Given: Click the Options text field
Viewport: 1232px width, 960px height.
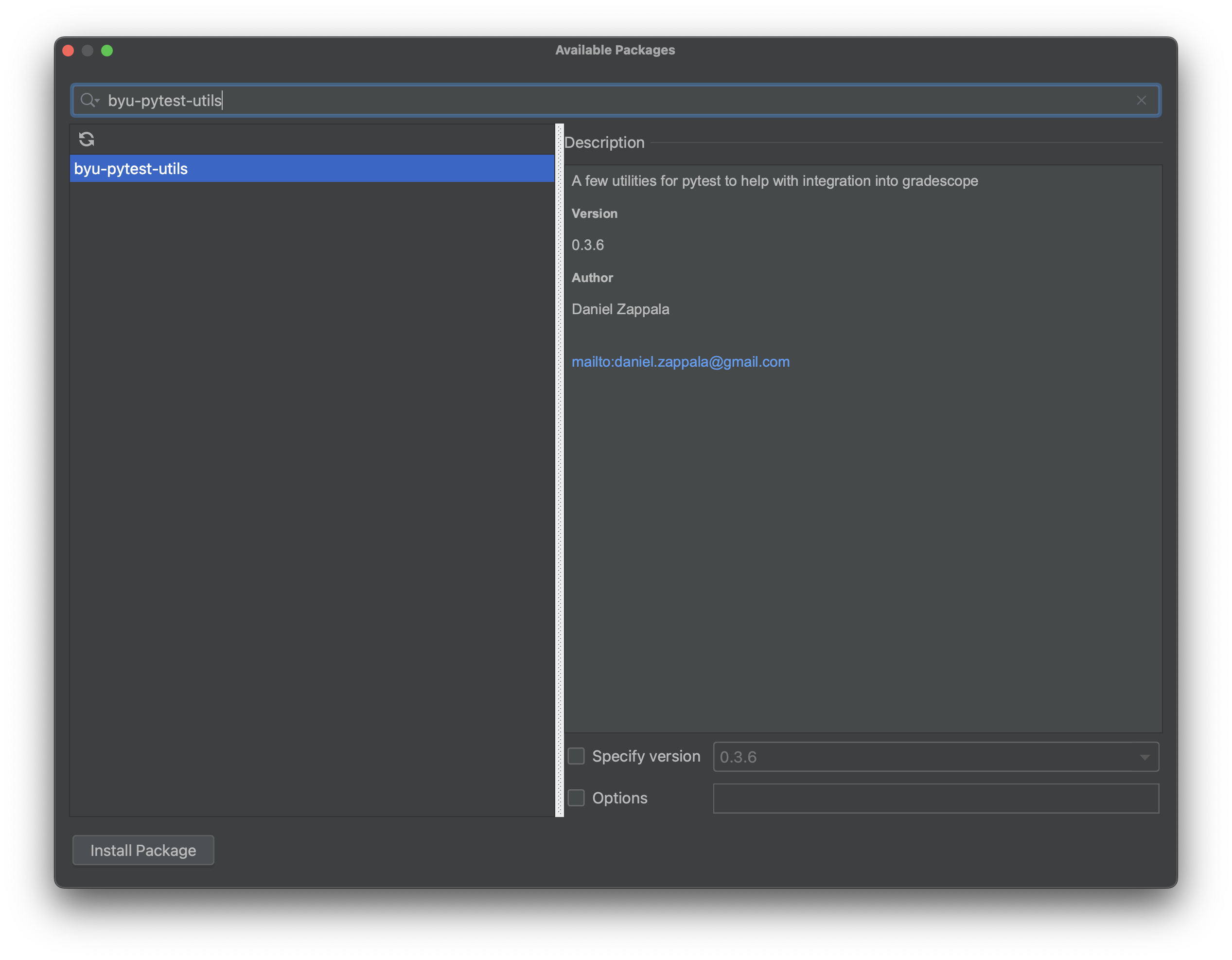Looking at the screenshot, I should tap(936, 799).
